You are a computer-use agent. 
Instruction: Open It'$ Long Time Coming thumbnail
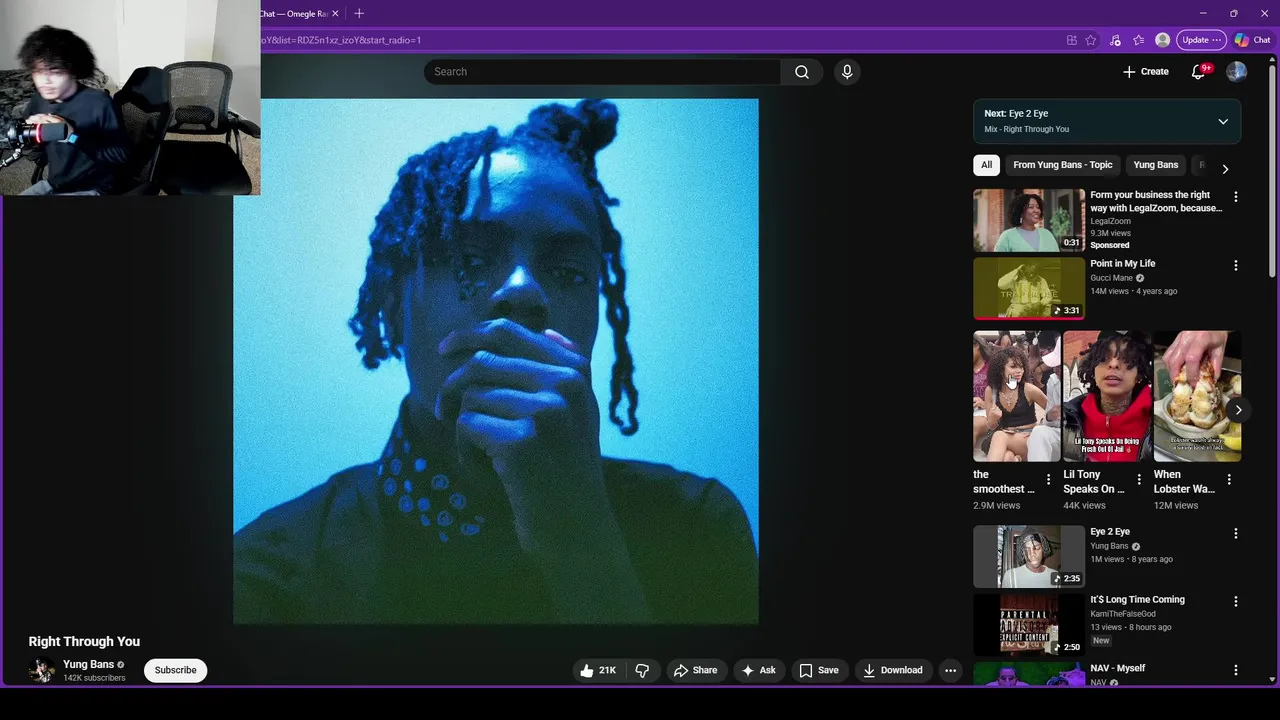pos(1029,624)
